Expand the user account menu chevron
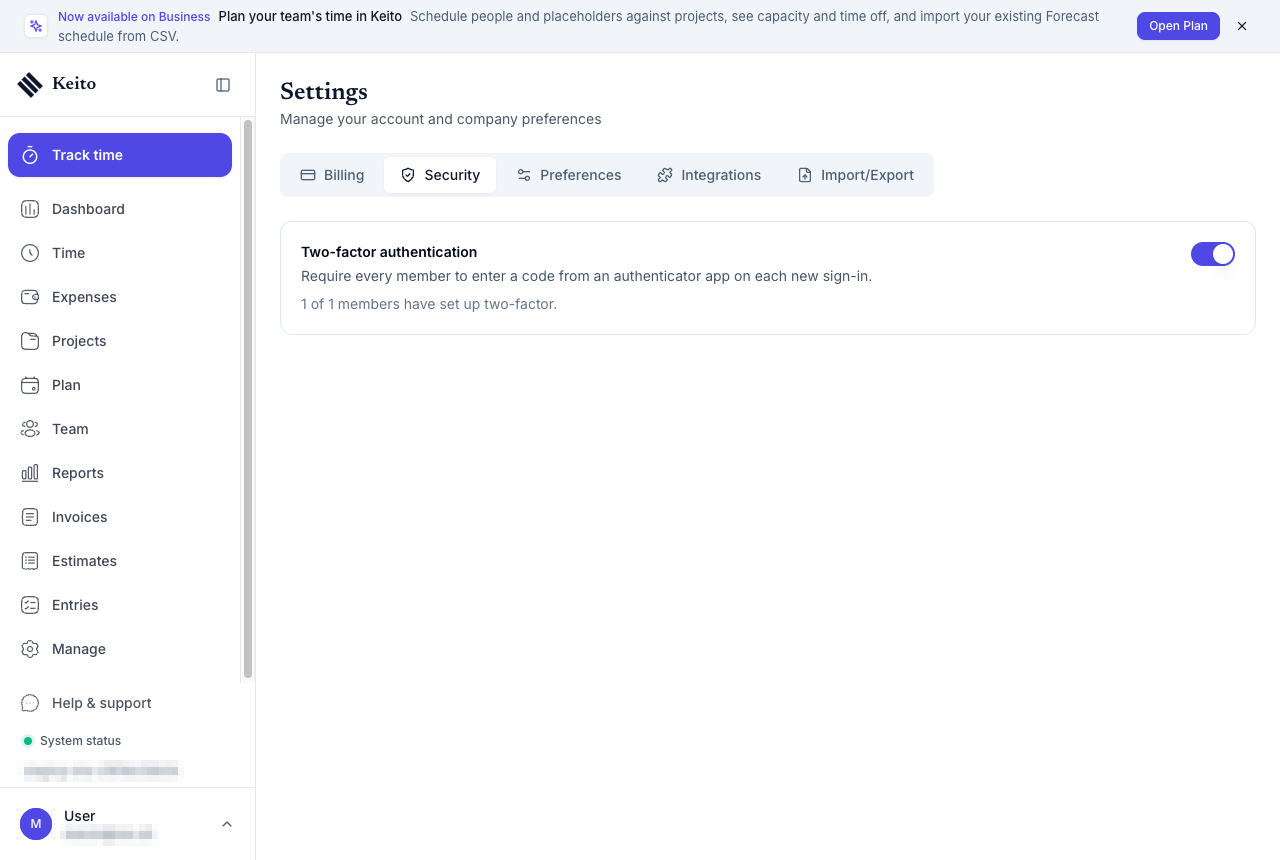Screen dimensions: 1280x860 click(x=227, y=824)
